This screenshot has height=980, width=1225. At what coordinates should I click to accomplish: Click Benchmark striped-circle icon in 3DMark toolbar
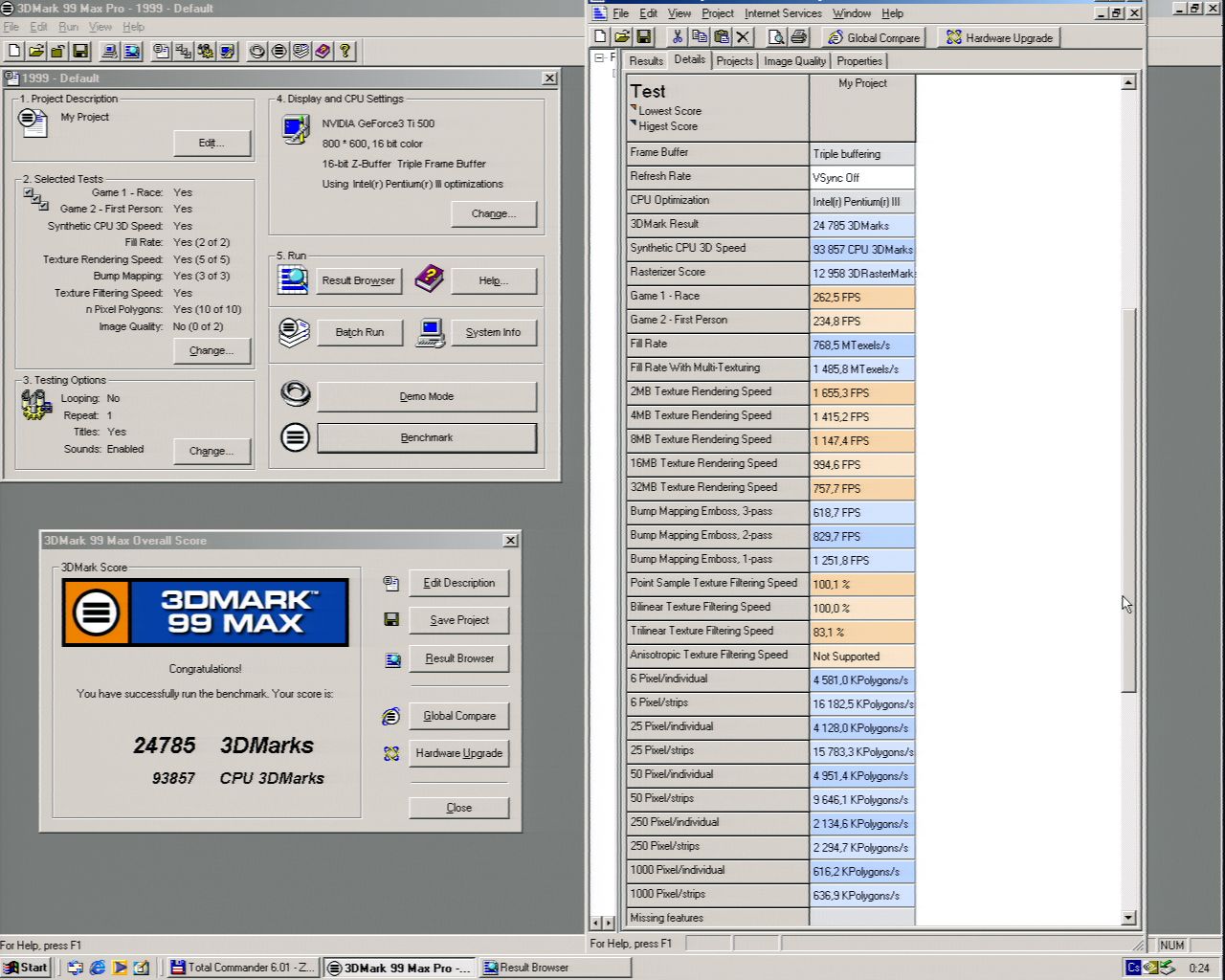coord(279,51)
